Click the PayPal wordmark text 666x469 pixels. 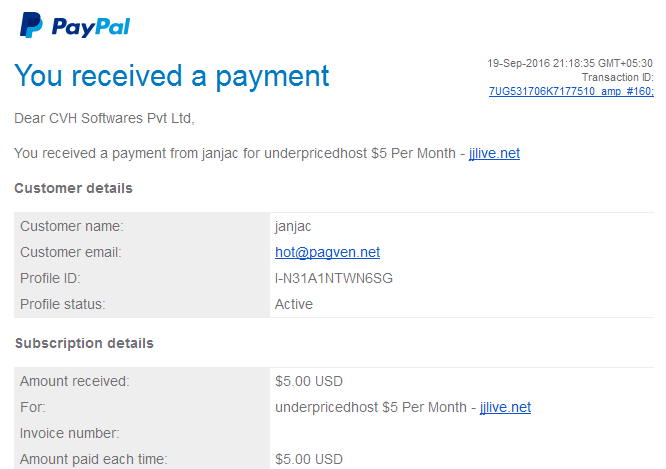91,26
